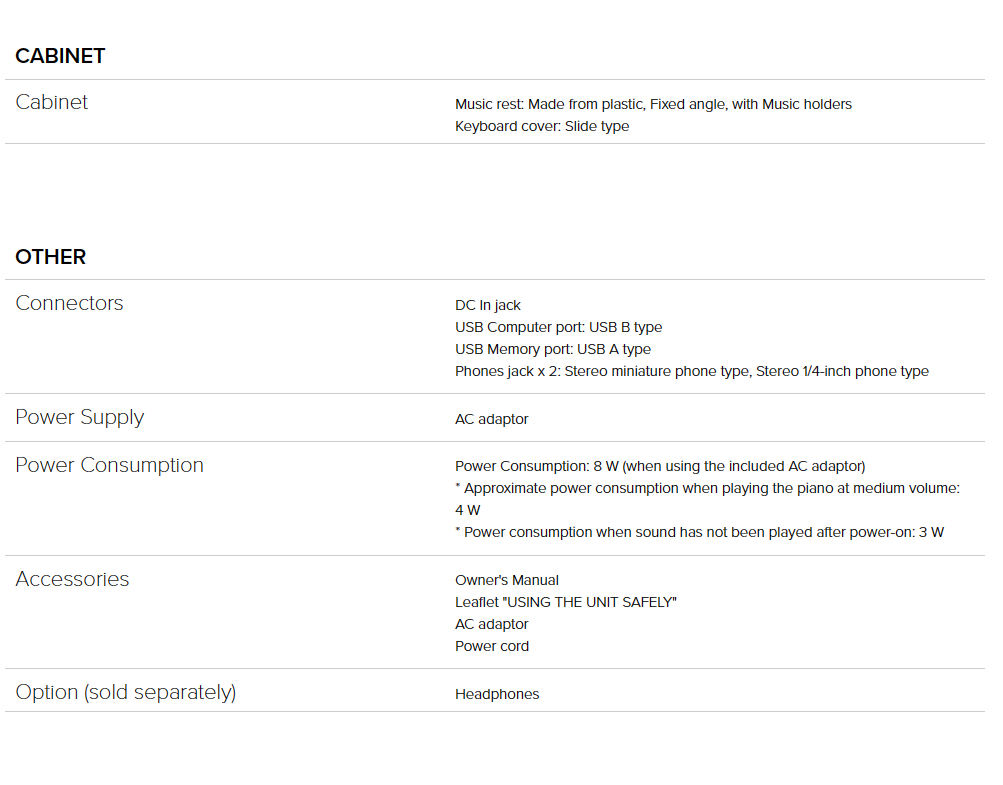Select the Phones jack x 2 line

click(691, 371)
